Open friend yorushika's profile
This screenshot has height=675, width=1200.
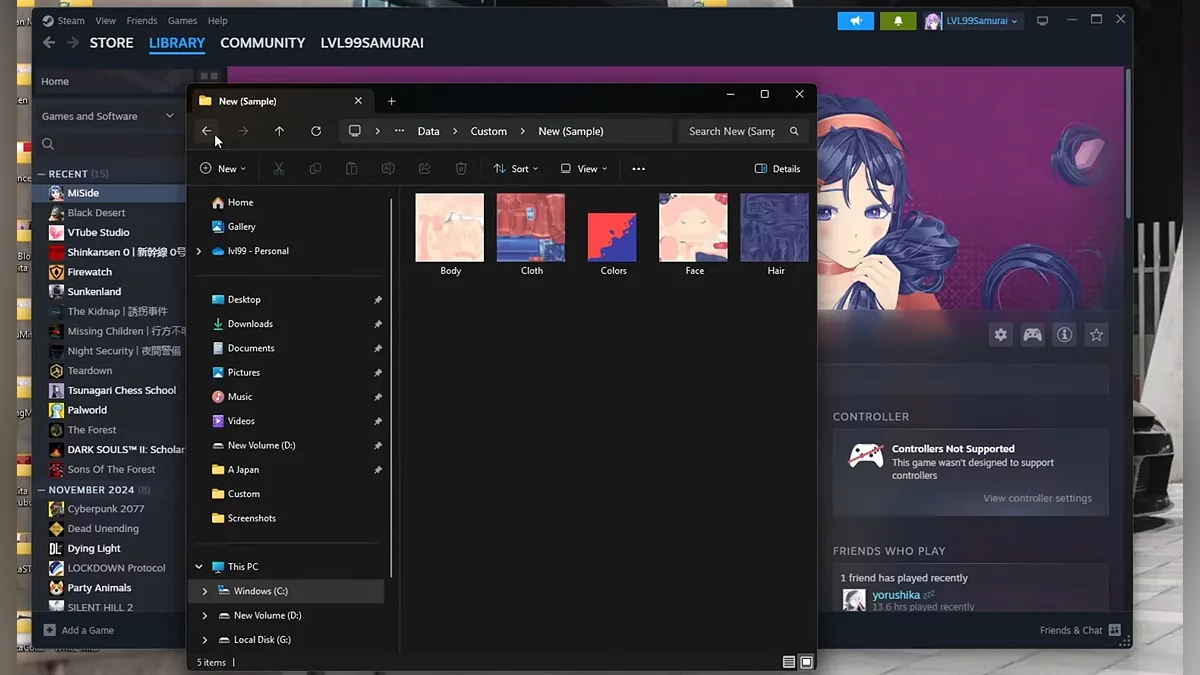coord(896,595)
